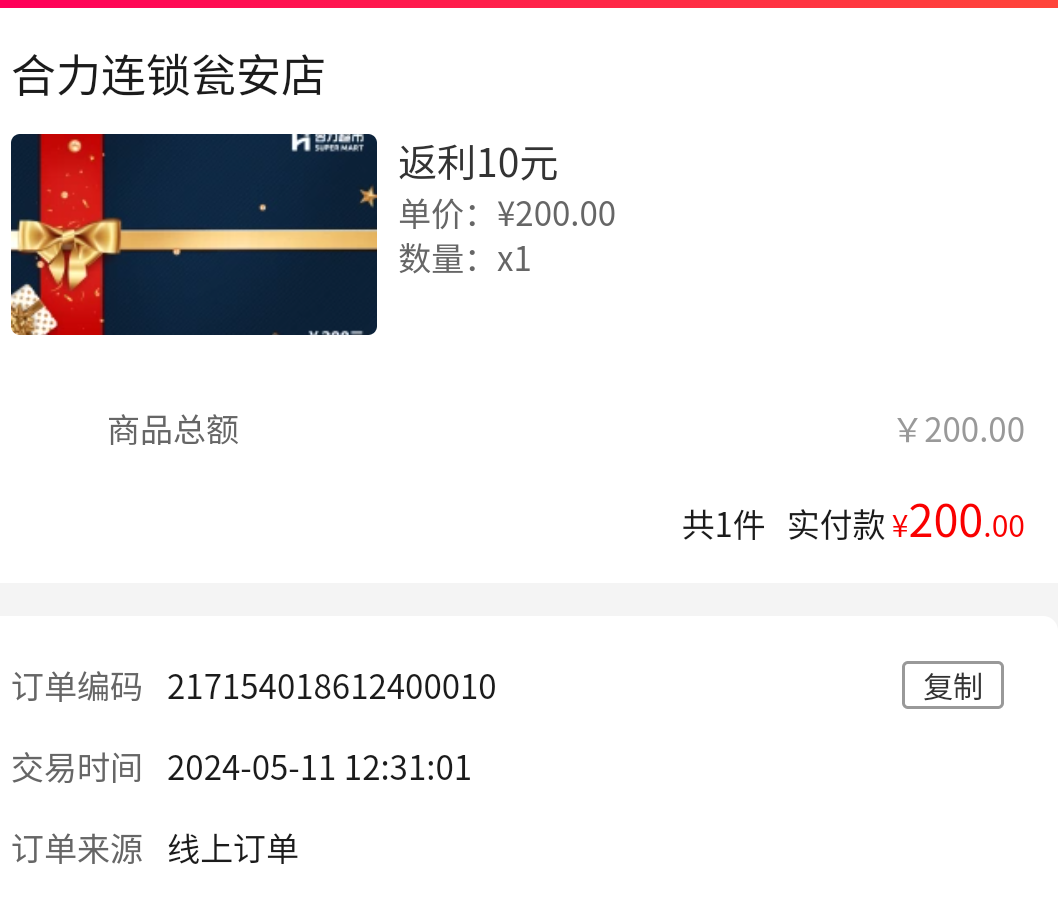Viewport: 1058px width, 897px height.
Task: Select the 商品总额 row label
Action: pyautogui.click(x=173, y=431)
